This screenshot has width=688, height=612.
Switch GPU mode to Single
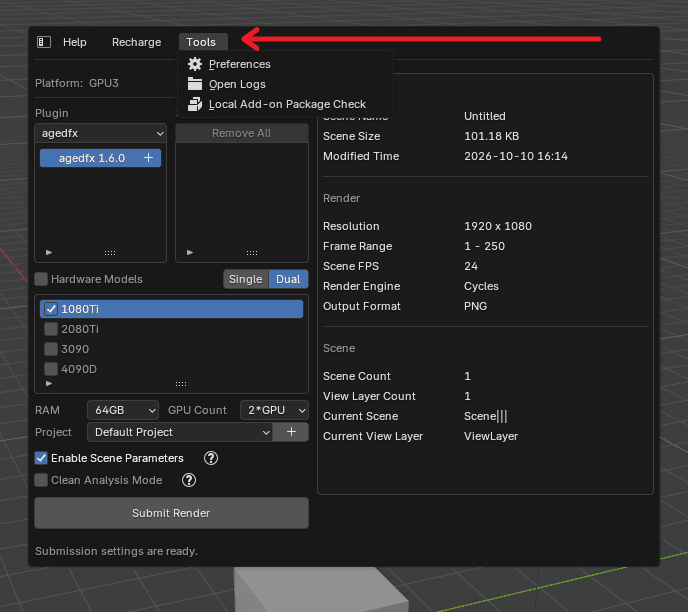(x=246, y=279)
